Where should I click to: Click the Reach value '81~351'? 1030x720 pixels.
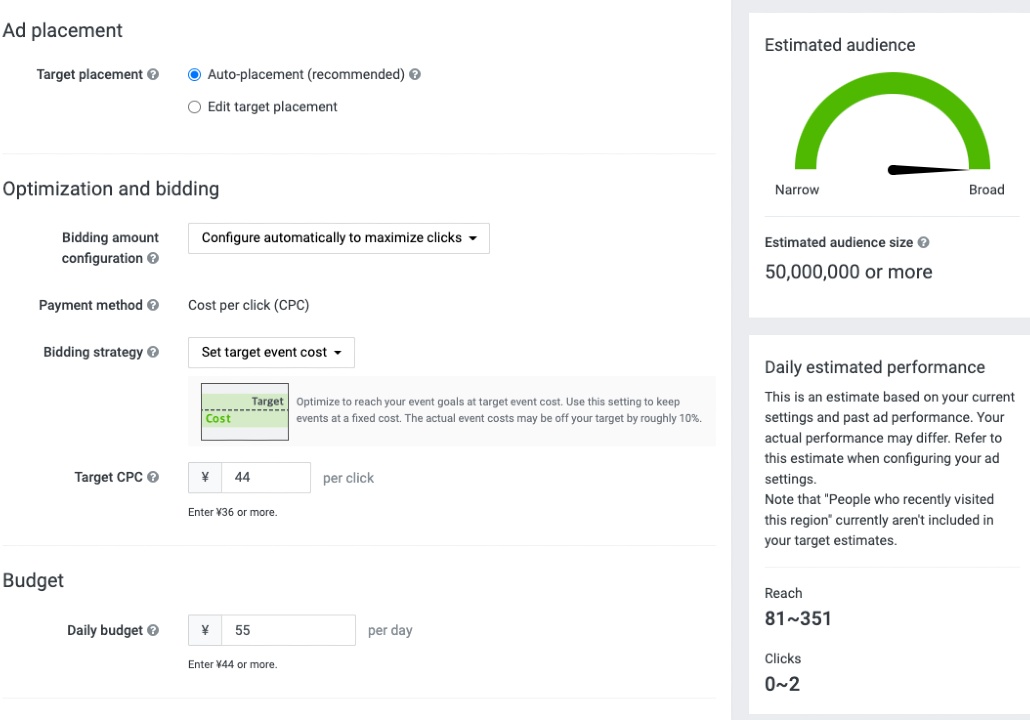point(798,619)
